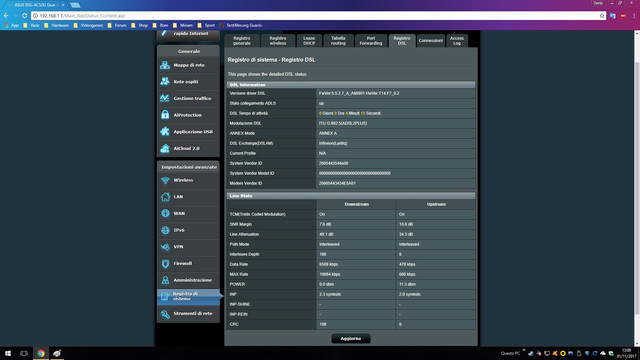The image size is (640, 360).
Task: Click SNR Margin downstream value 7.6 dB
Action: coord(325,224)
